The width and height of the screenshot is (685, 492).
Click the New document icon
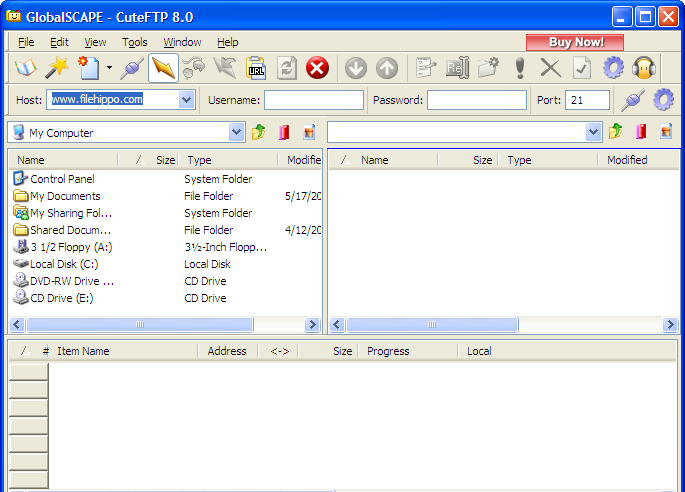tap(89, 68)
